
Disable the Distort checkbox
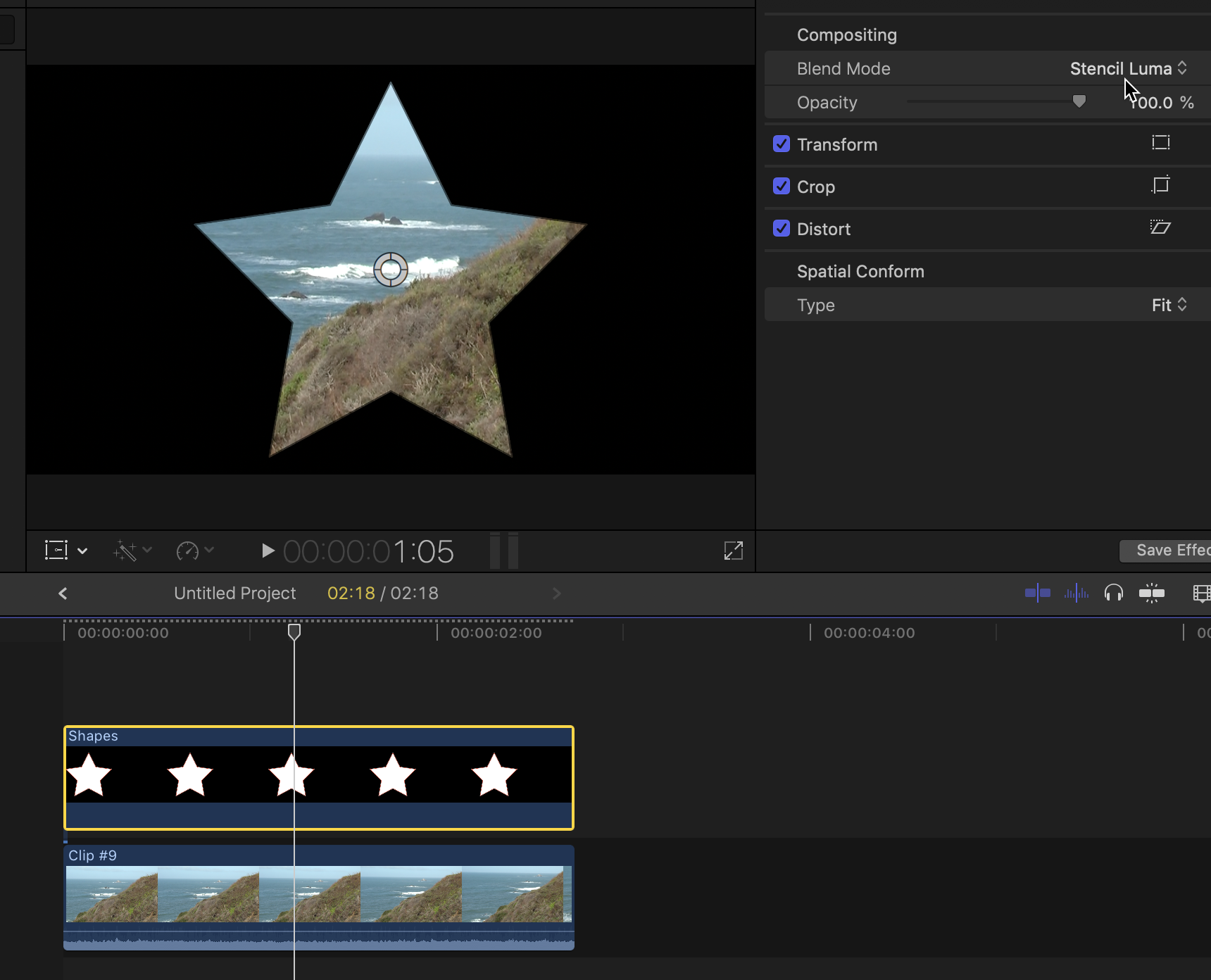pyautogui.click(x=781, y=229)
